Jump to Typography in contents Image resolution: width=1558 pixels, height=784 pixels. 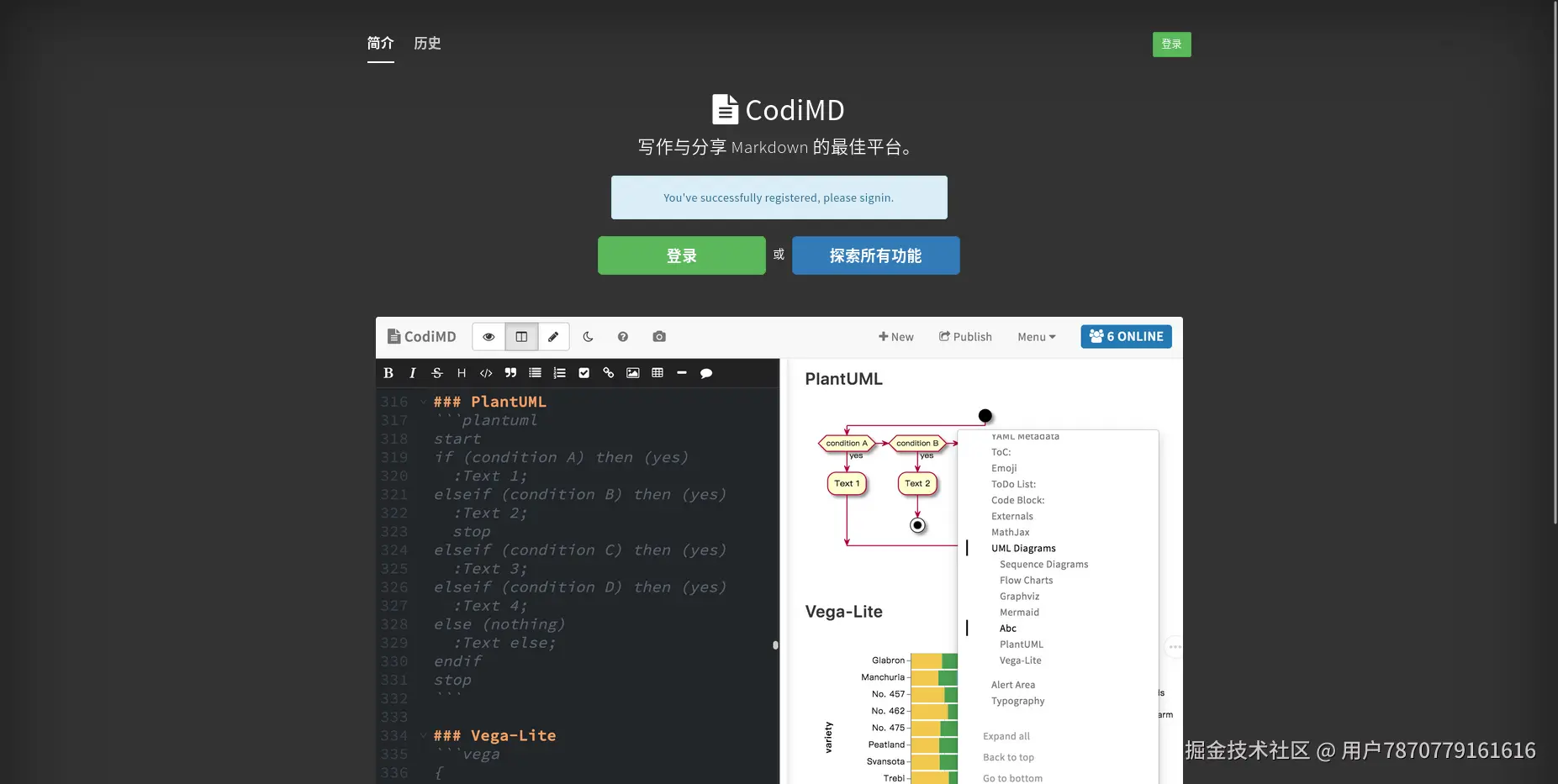(1018, 701)
